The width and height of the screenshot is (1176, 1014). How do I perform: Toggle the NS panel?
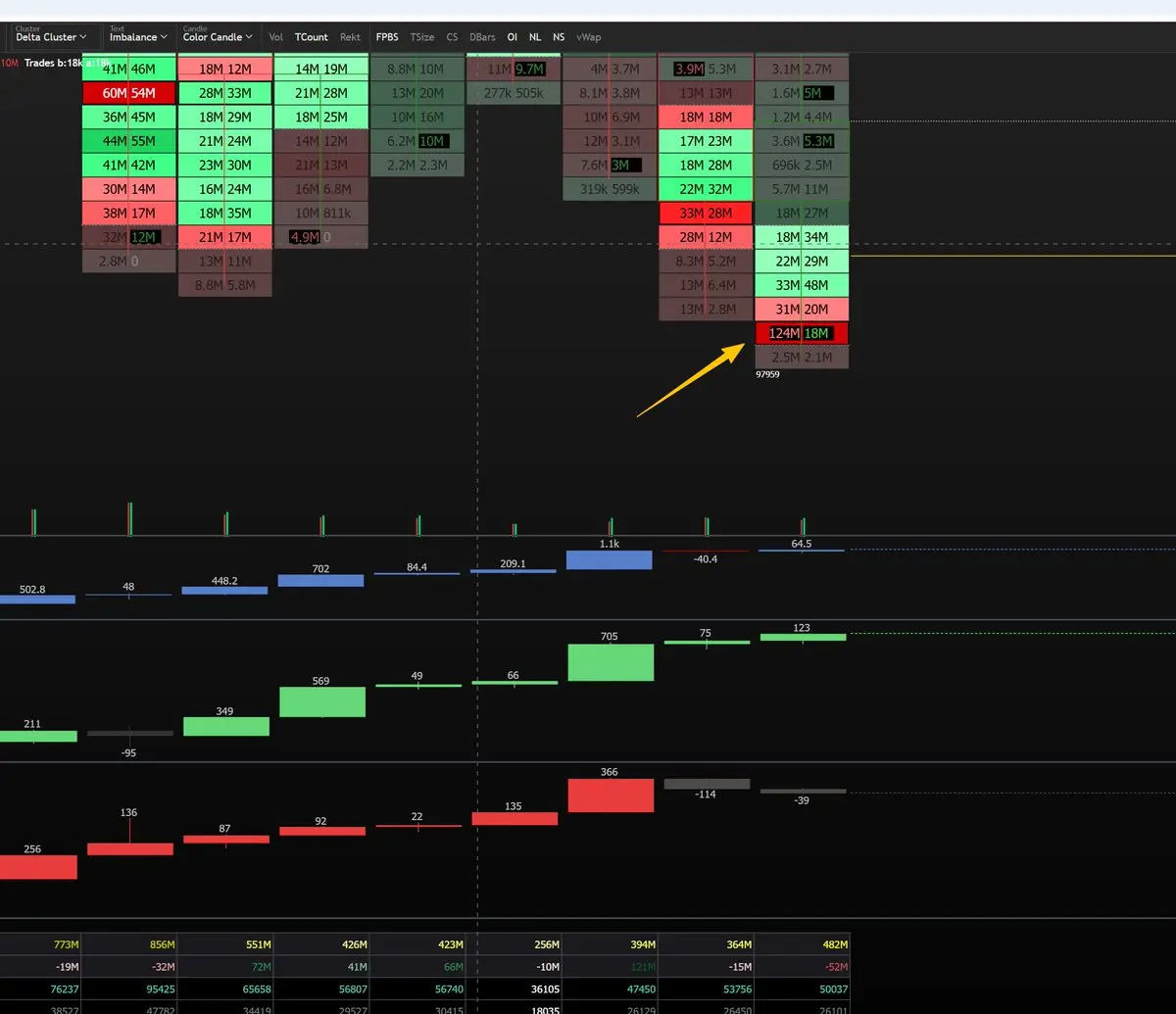(559, 37)
